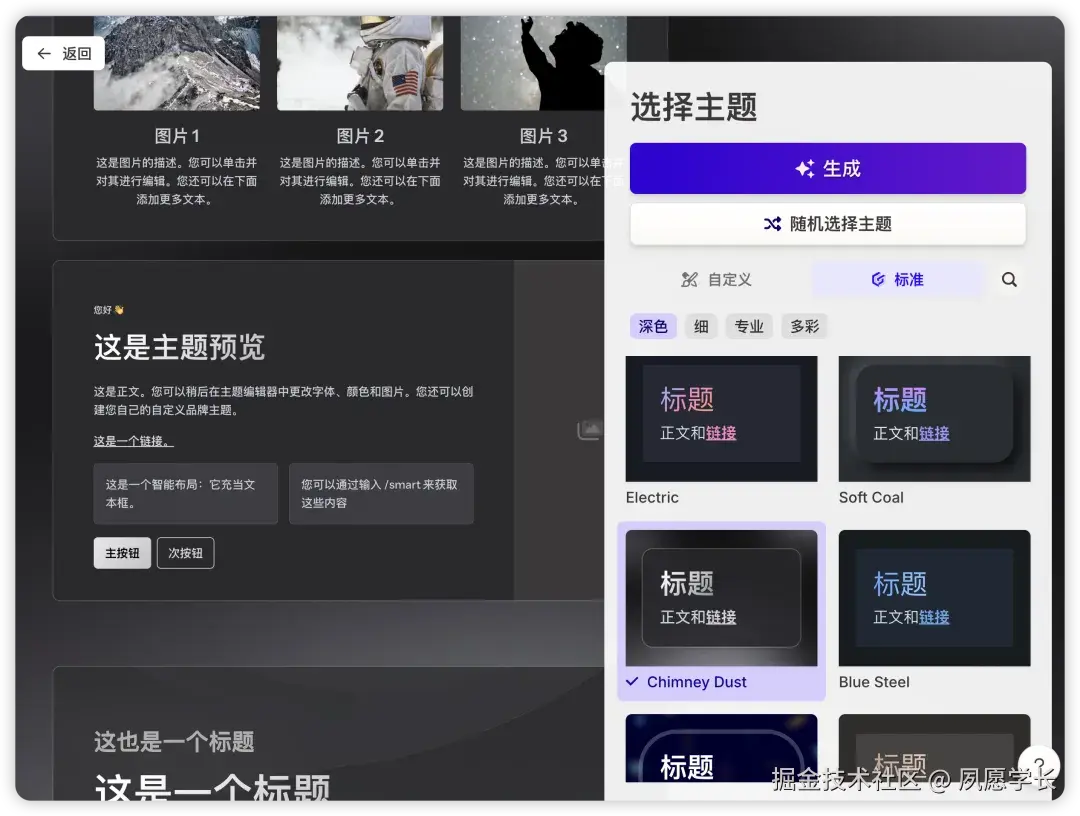1080x816 pixels.
Task: Switch to the 标准 tab
Action: 898,279
